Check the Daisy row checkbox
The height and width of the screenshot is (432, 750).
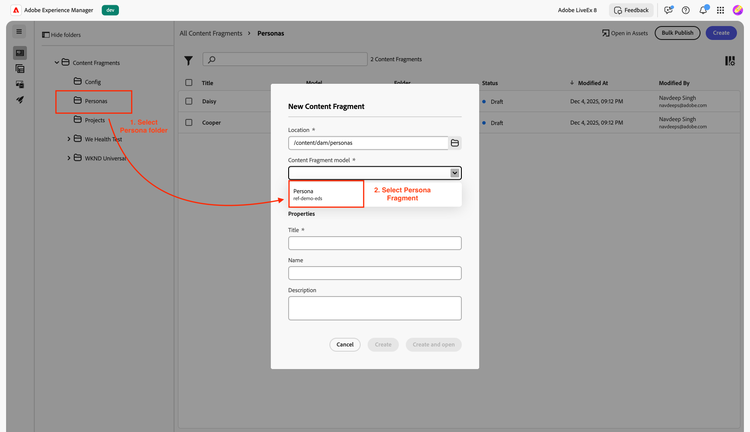point(189,101)
